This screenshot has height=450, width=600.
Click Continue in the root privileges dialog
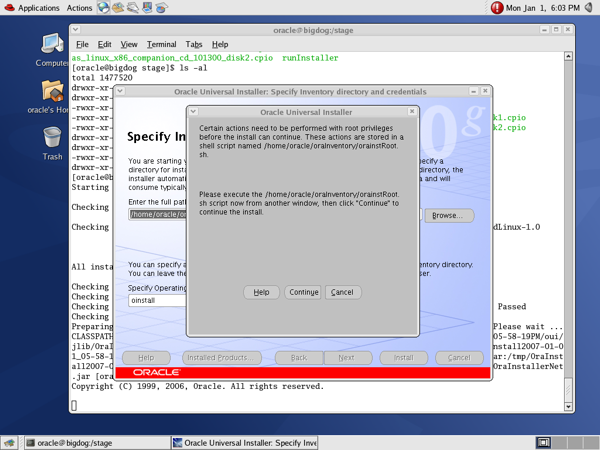pyautogui.click(x=303, y=292)
